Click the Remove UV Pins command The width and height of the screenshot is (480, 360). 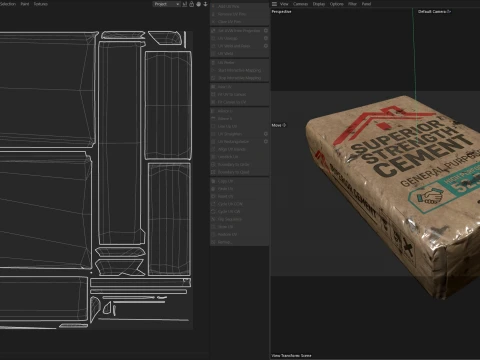[239, 14]
